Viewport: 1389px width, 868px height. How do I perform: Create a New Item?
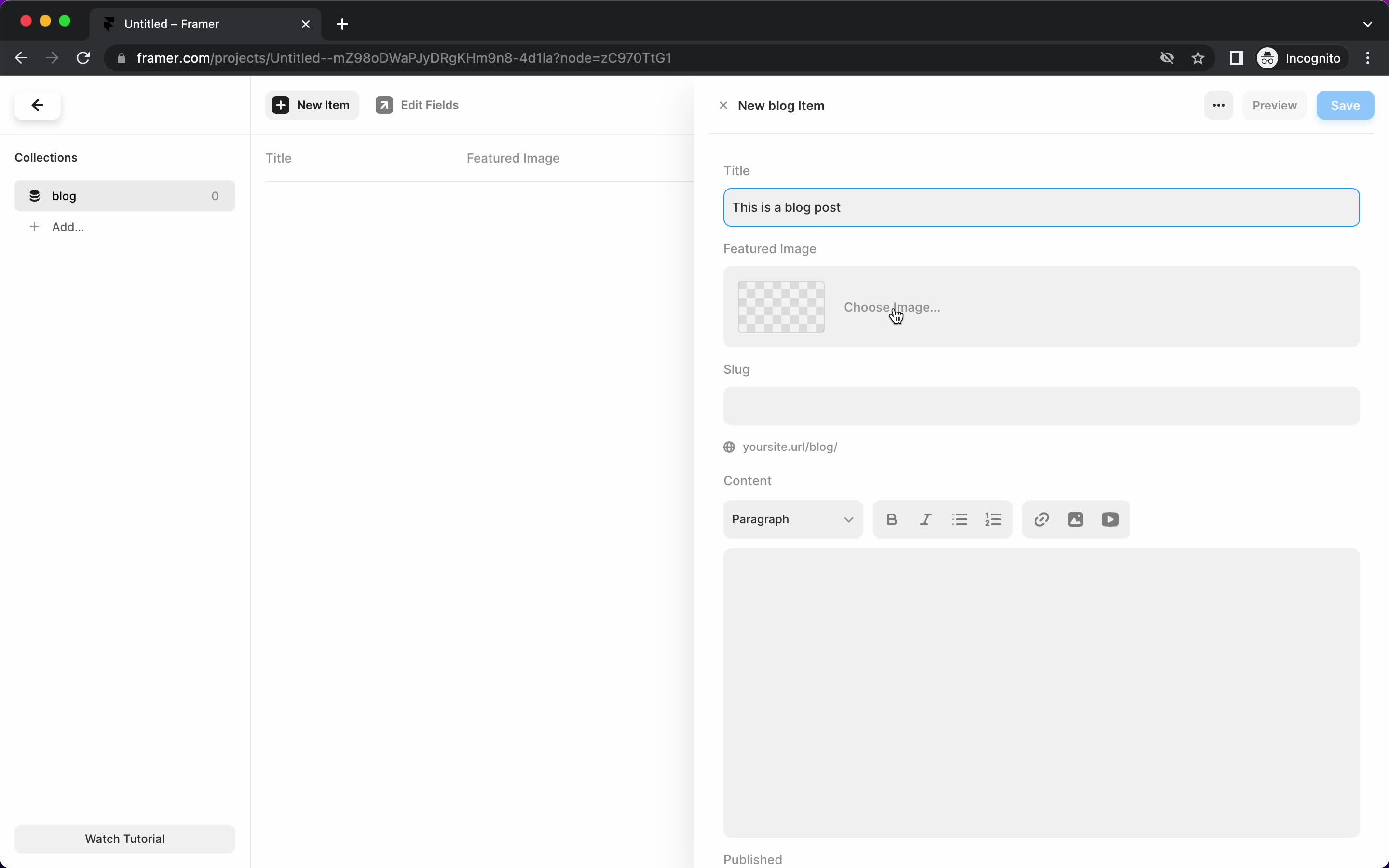312,105
